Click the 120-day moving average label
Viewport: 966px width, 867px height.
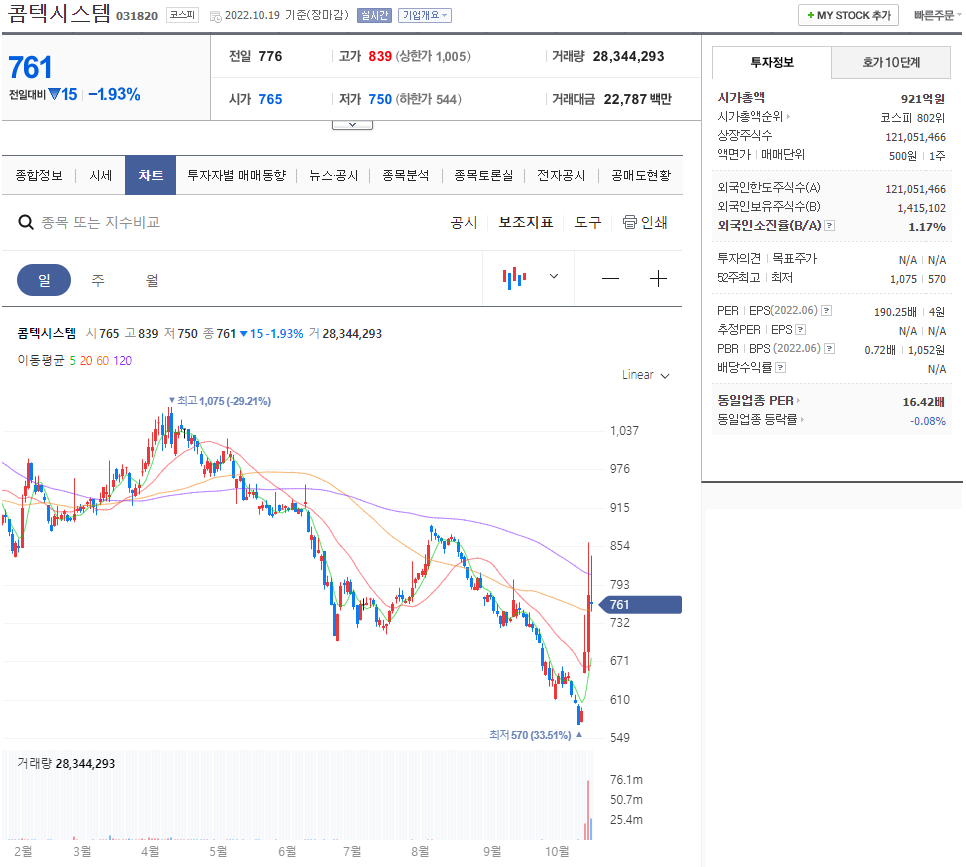(x=123, y=360)
